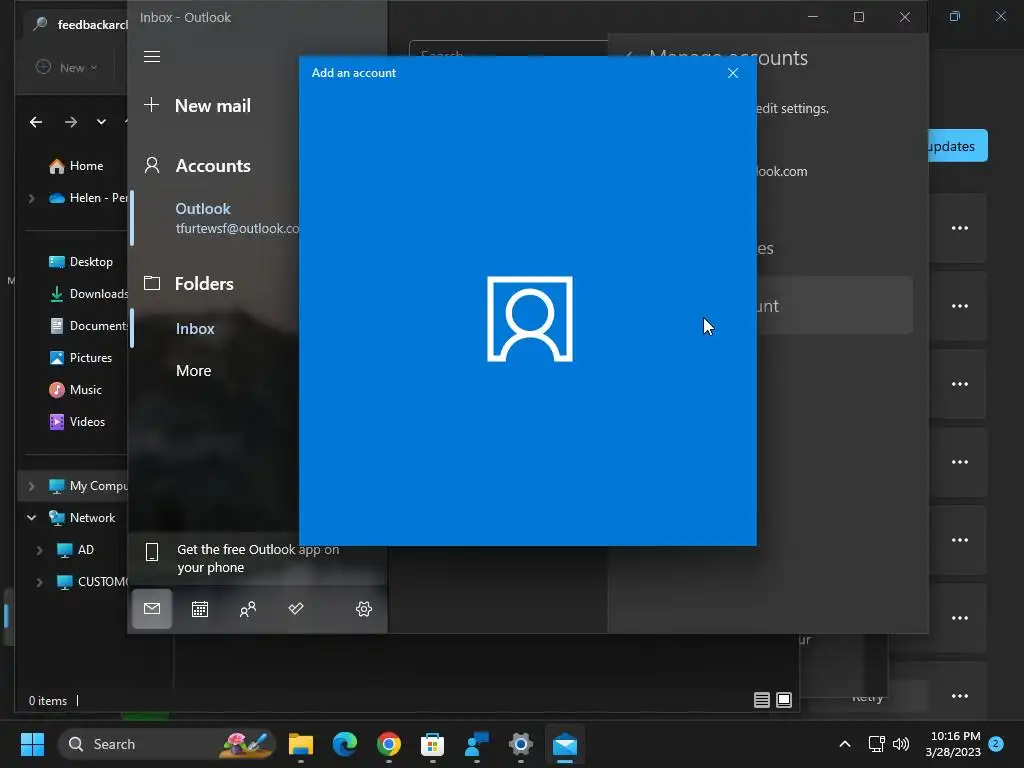Open File Explorer from taskbar
The height and width of the screenshot is (768, 1024).
point(301,744)
